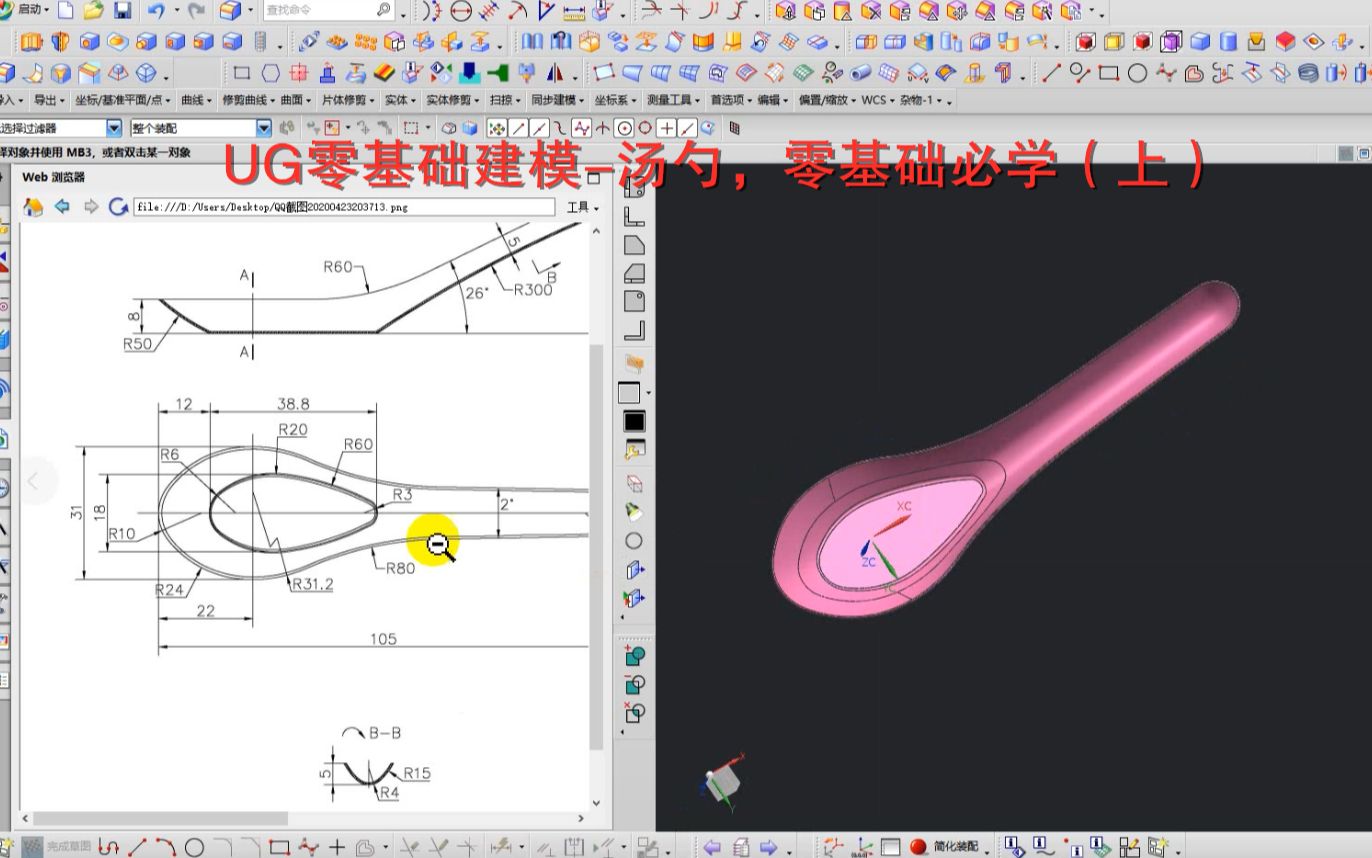Toggle the point on curve snap

[x=686, y=128]
